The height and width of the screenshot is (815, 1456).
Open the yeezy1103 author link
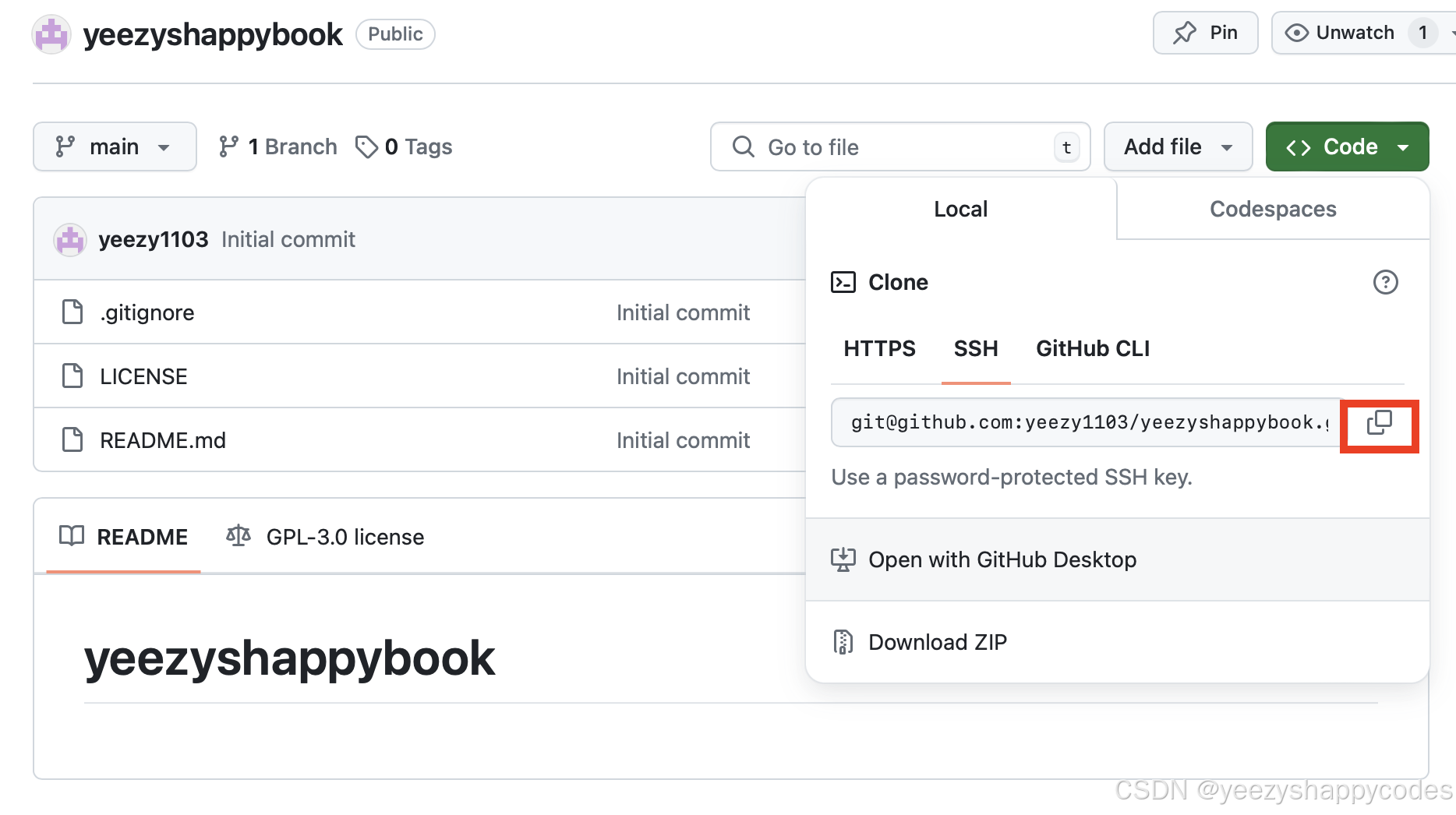[x=154, y=239]
